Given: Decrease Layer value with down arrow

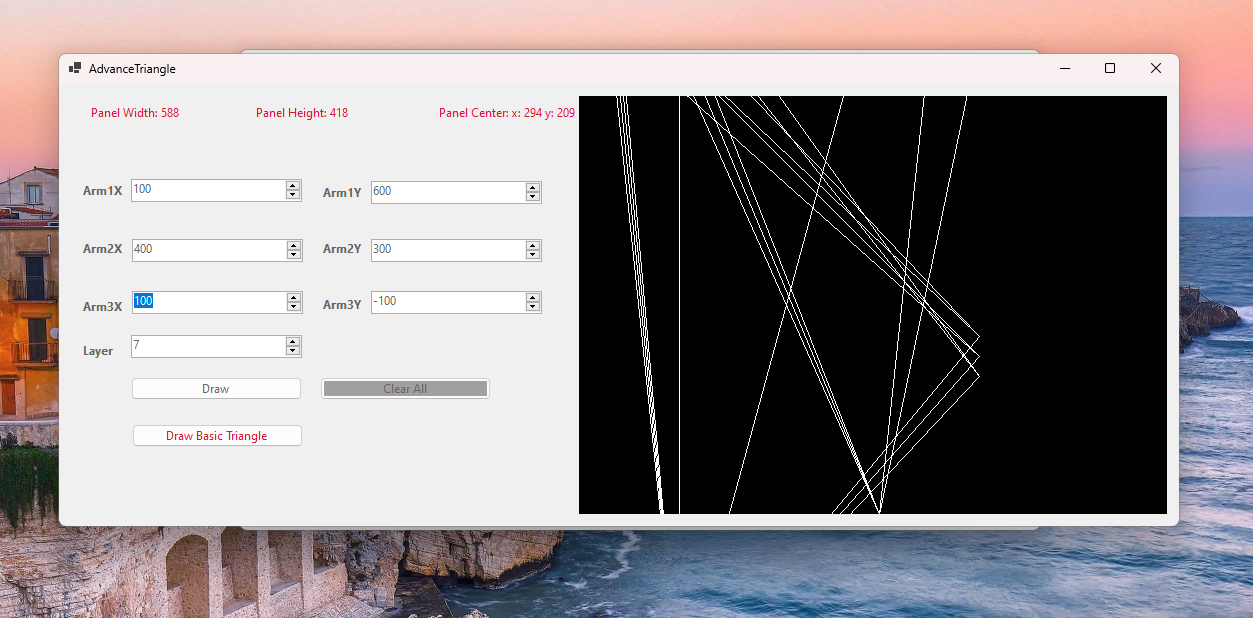Looking at the screenshot, I should [292, 351].
